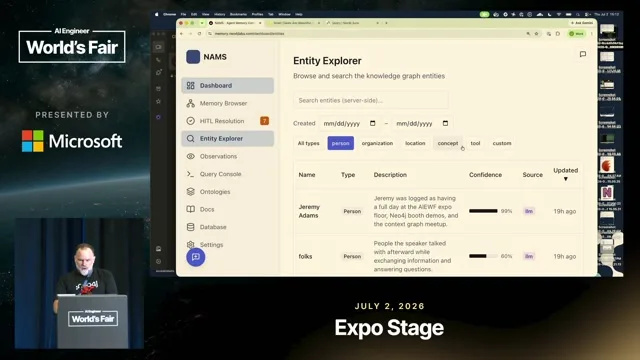Click browser back arrow

[x=182, y=33]
